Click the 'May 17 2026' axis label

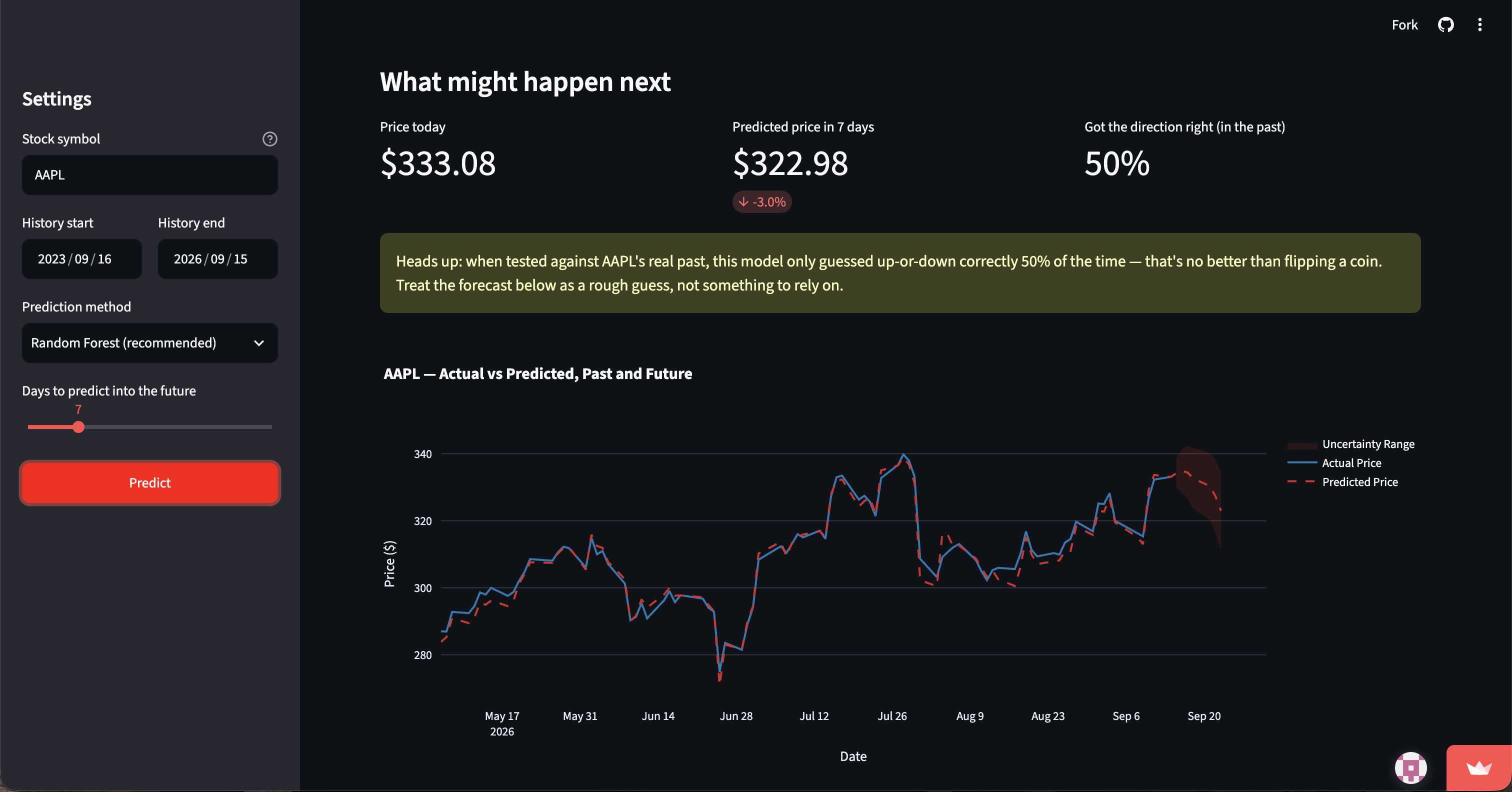point(502,723)
